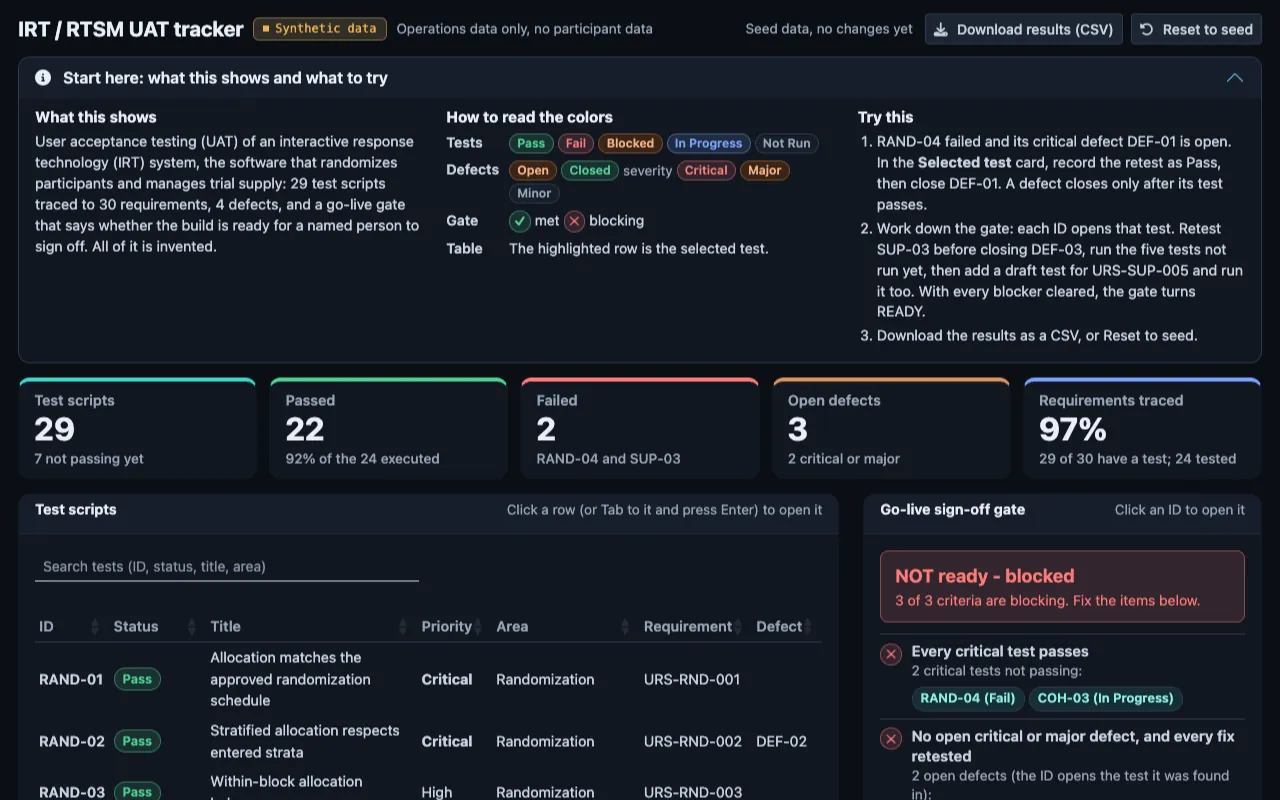Click the DEF-02 cell in RAND-02 row

click(x=779, y=741)
